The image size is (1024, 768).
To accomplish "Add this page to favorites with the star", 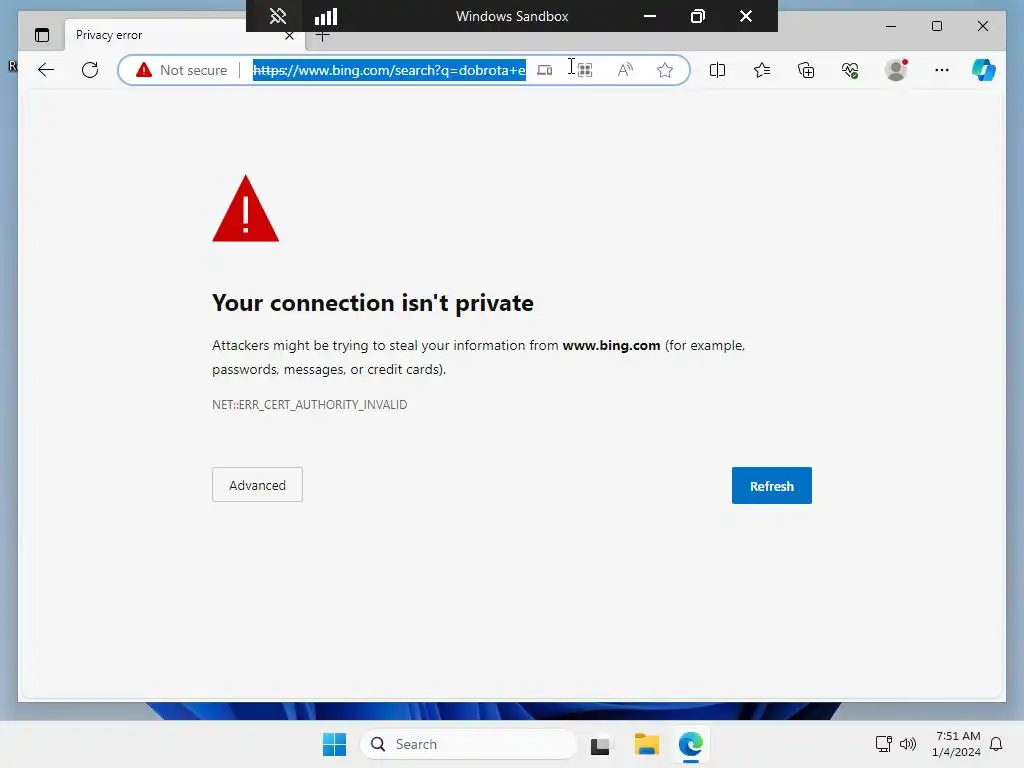I will point(665,70).
